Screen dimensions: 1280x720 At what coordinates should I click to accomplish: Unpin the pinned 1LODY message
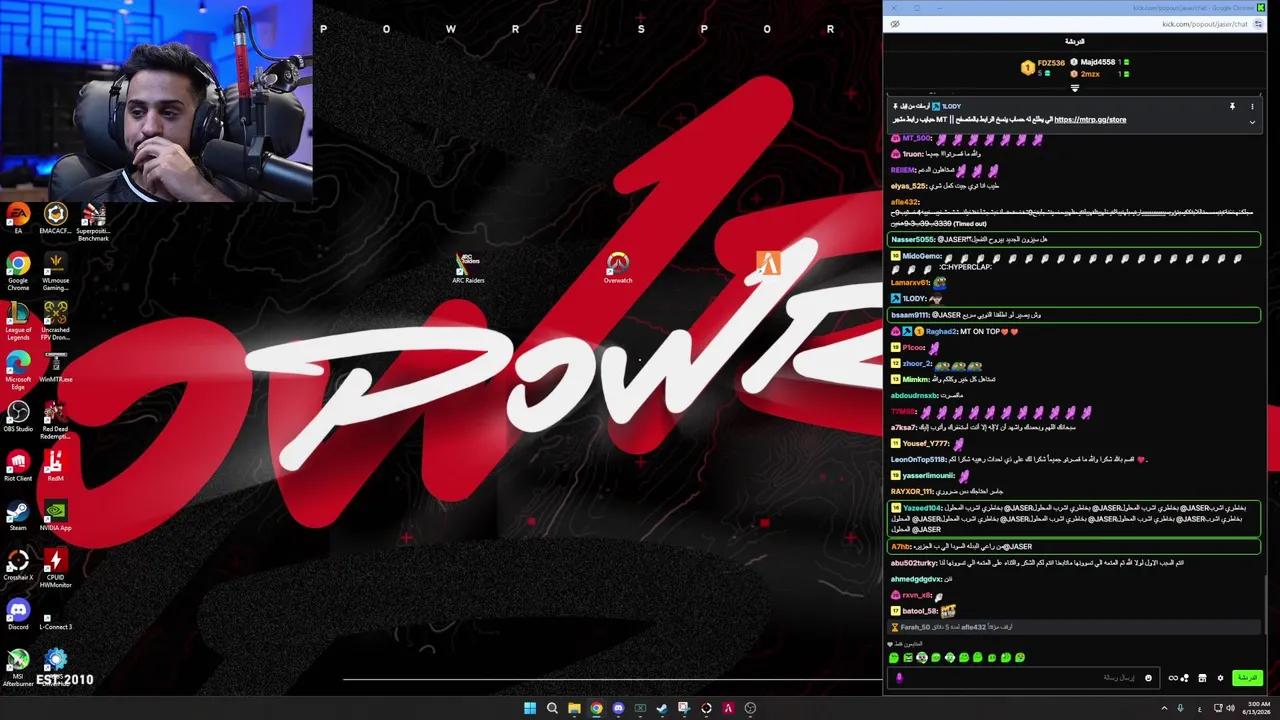[x=1232, y=106]
